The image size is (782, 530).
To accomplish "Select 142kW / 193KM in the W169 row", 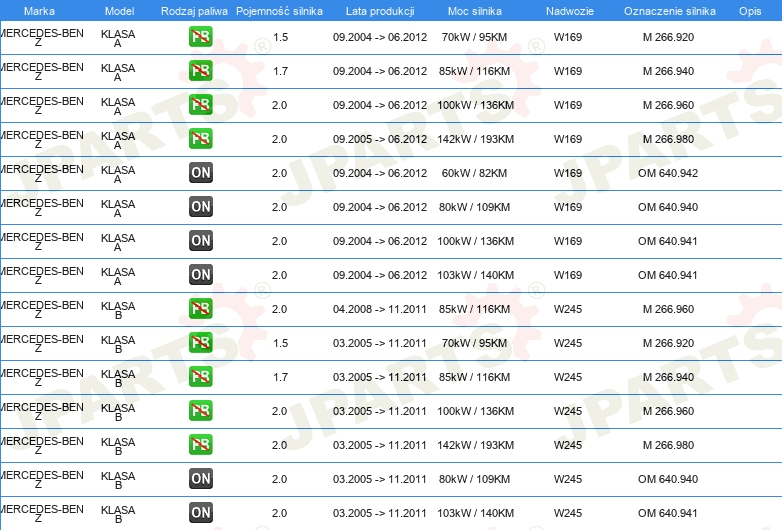I will [x=476, y=139].
